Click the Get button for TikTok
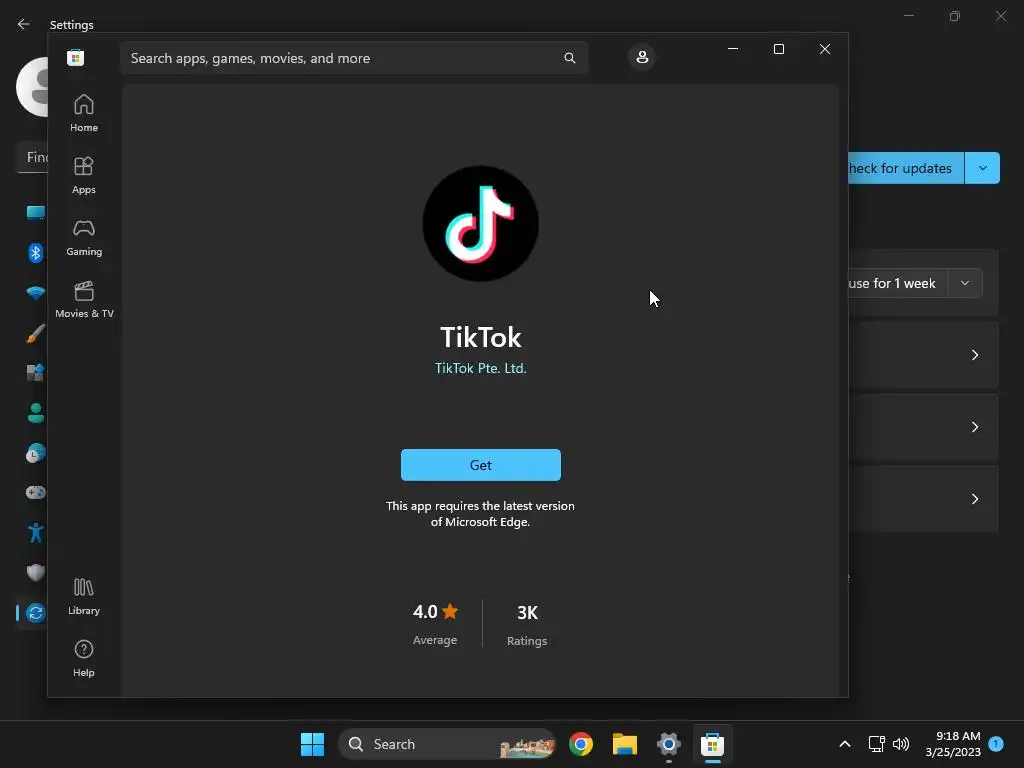The image size is (1024, 768). [481, 465]
